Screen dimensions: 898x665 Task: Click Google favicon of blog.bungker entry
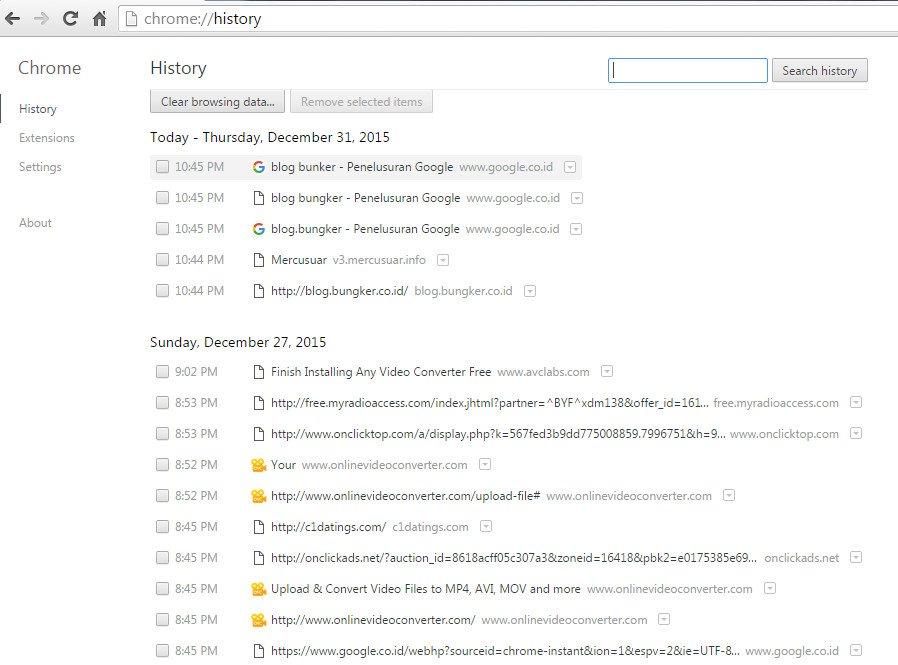tap(259, 229)
